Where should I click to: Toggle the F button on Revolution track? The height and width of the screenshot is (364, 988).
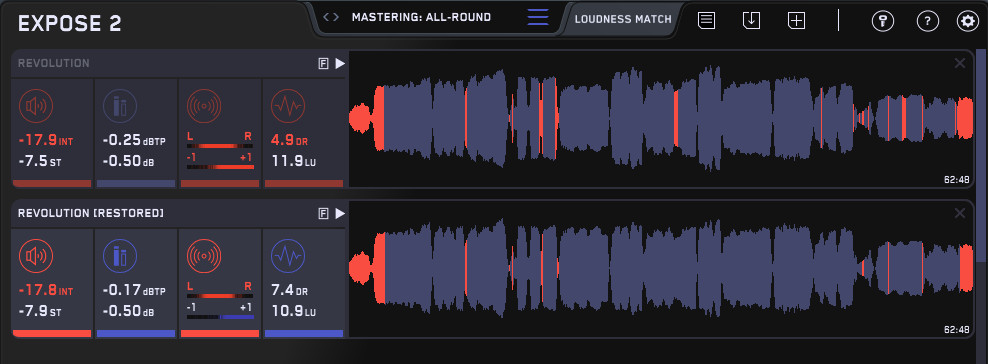click(323, 64)
